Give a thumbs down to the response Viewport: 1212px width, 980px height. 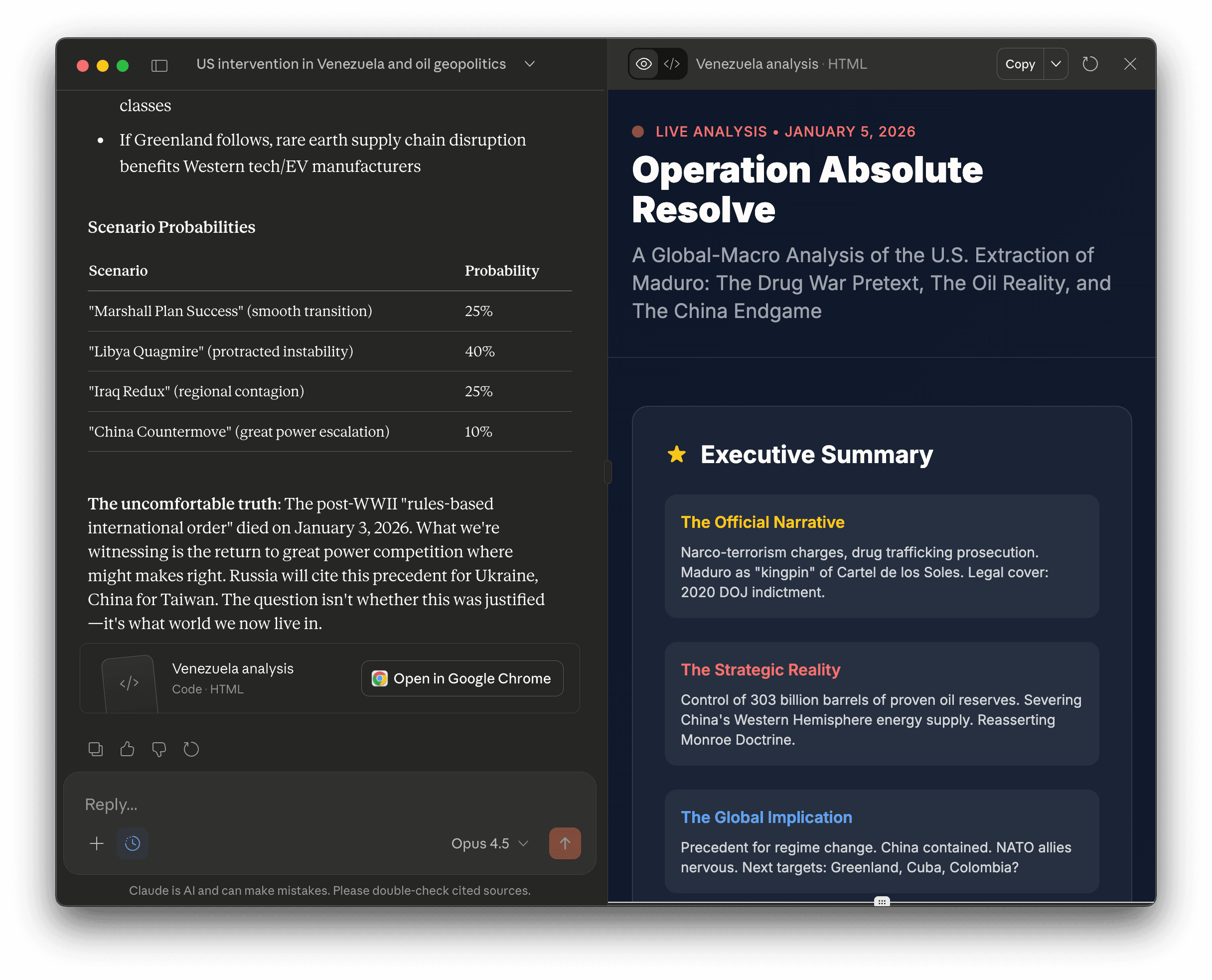pos(159,749)
